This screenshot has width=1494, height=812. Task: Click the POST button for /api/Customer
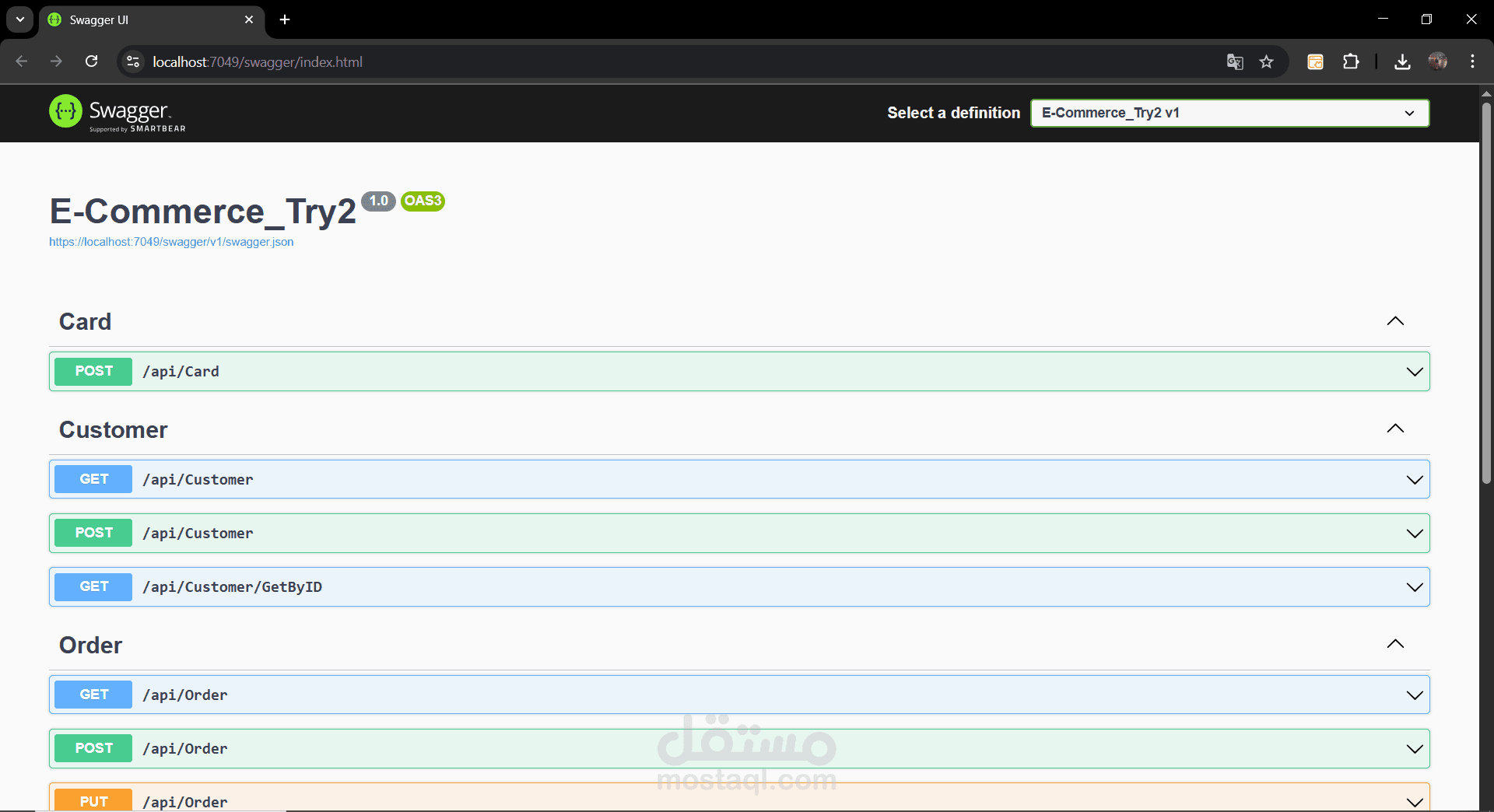click(93, 533)
